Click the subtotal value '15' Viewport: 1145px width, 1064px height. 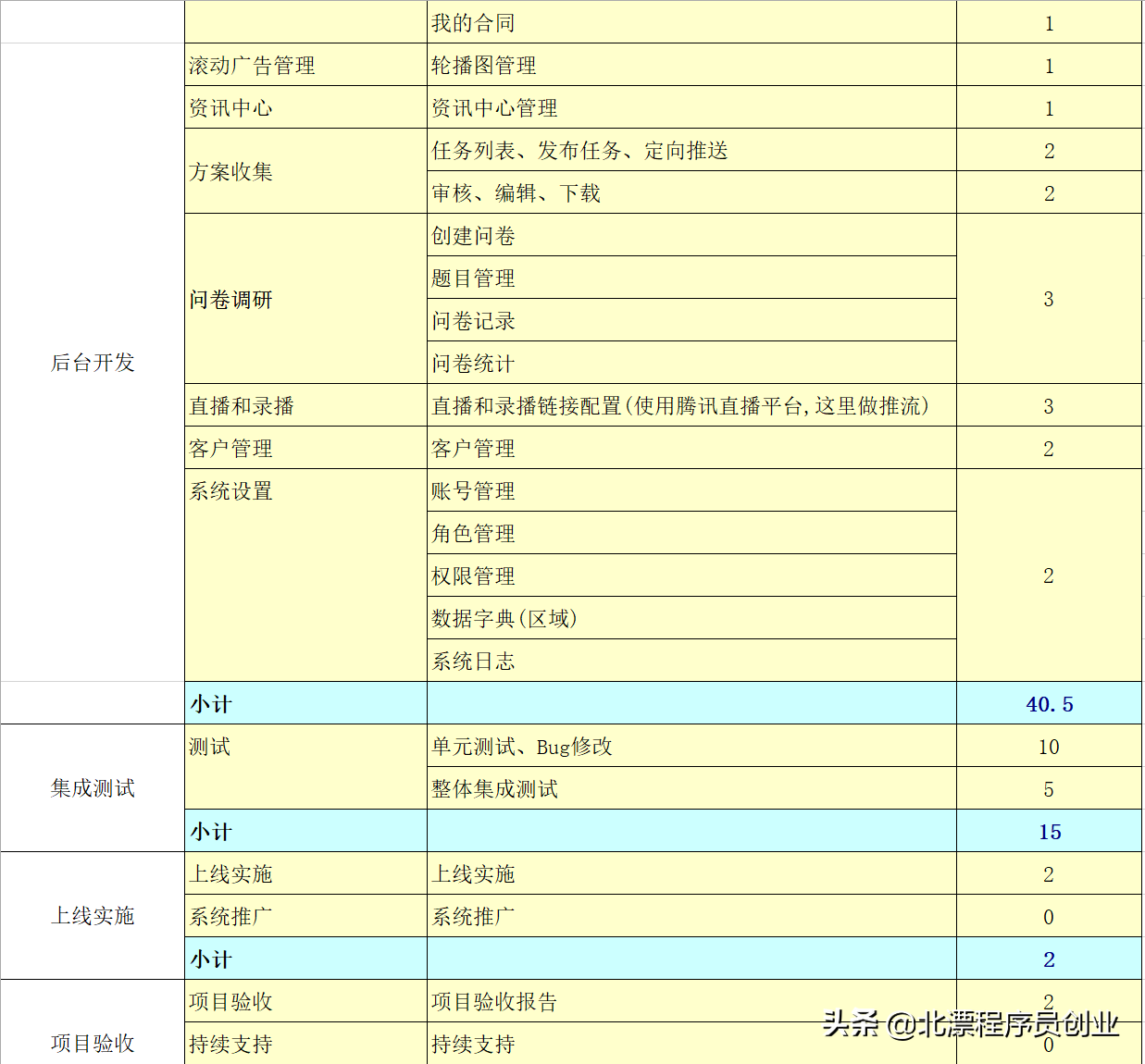[x=1049, y=831]
